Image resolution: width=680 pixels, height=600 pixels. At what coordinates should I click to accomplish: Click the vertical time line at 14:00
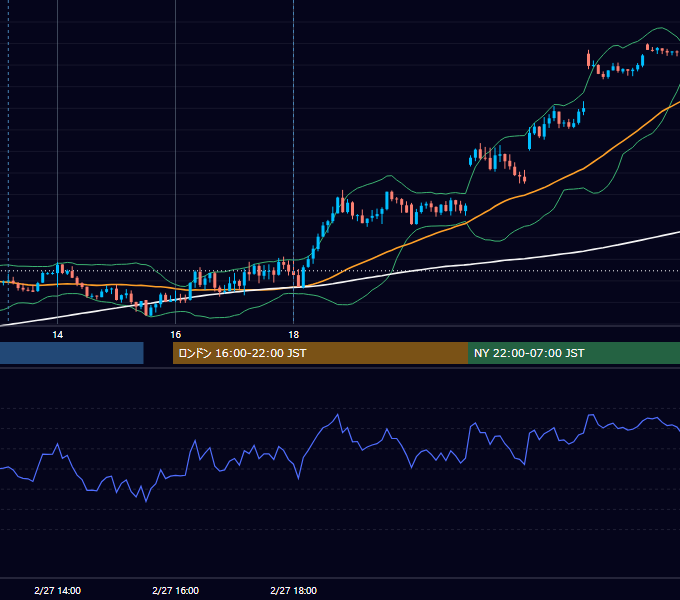point(57,162)
